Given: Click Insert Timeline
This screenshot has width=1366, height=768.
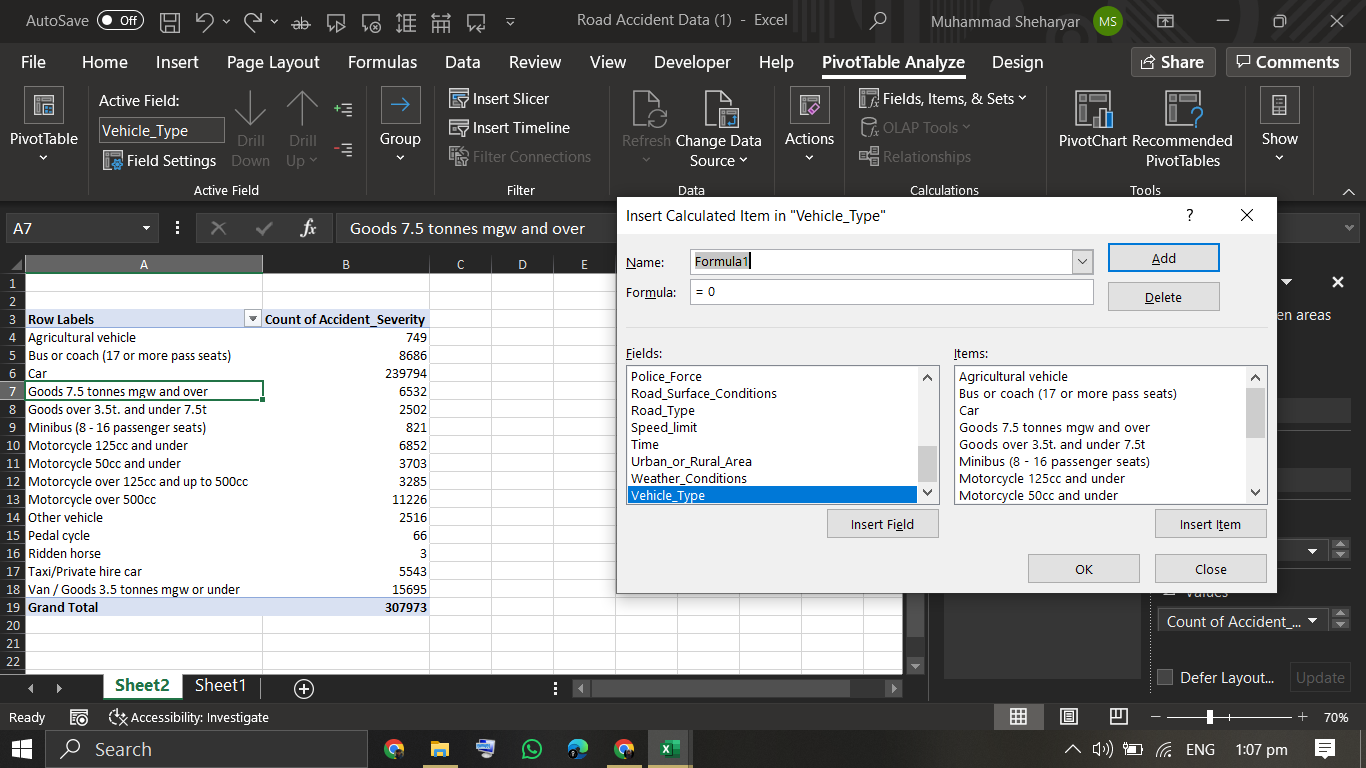Looking at the screenshot, I should coord(509,127).
